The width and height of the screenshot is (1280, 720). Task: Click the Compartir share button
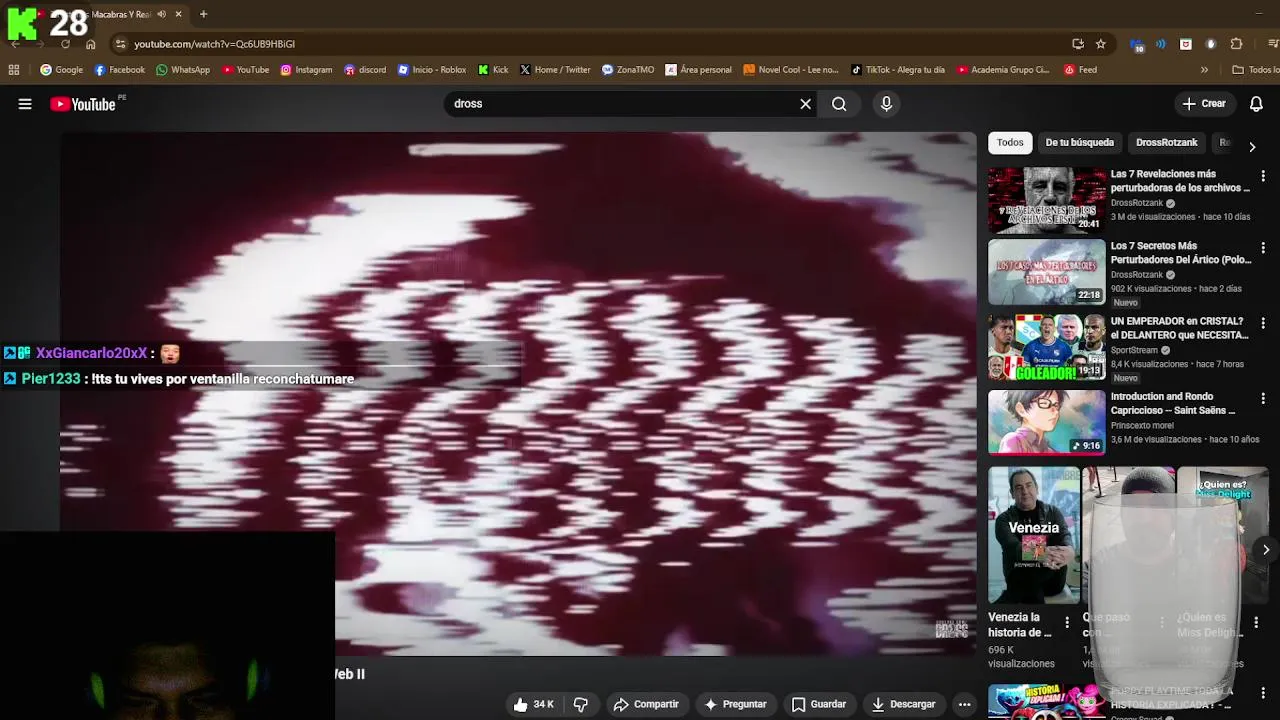tap(645, 704)
